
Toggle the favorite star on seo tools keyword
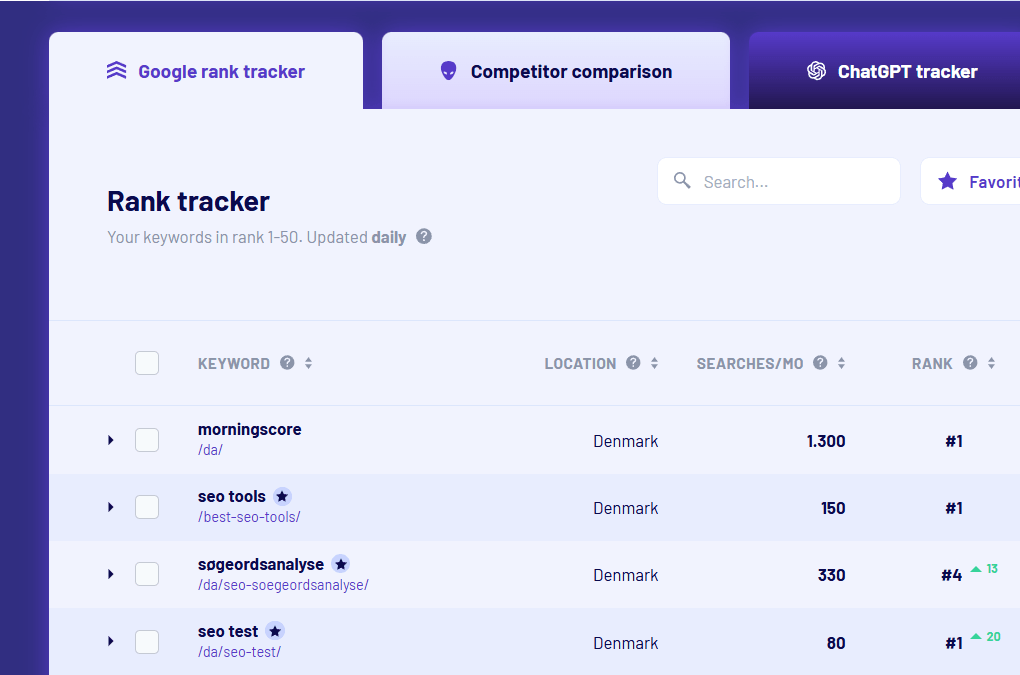(x=282, y=496)
